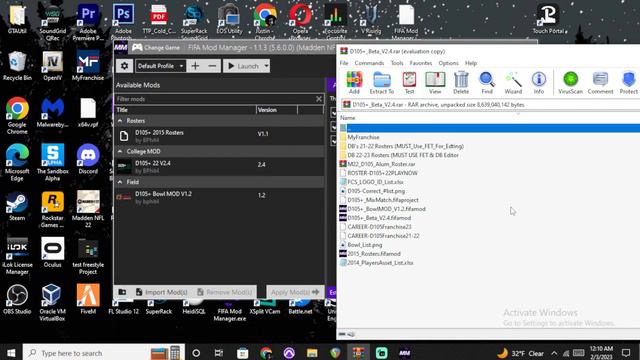Click the parent folder '..' row in WinRAR
The height and width of the screenshot is (360, 640).
(x=489, y=128)
